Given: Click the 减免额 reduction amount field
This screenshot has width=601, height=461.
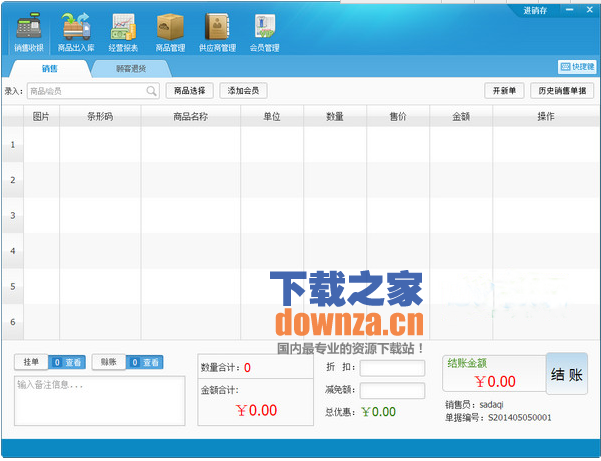Looking at the screenshot, I should (x=392, y=390).
